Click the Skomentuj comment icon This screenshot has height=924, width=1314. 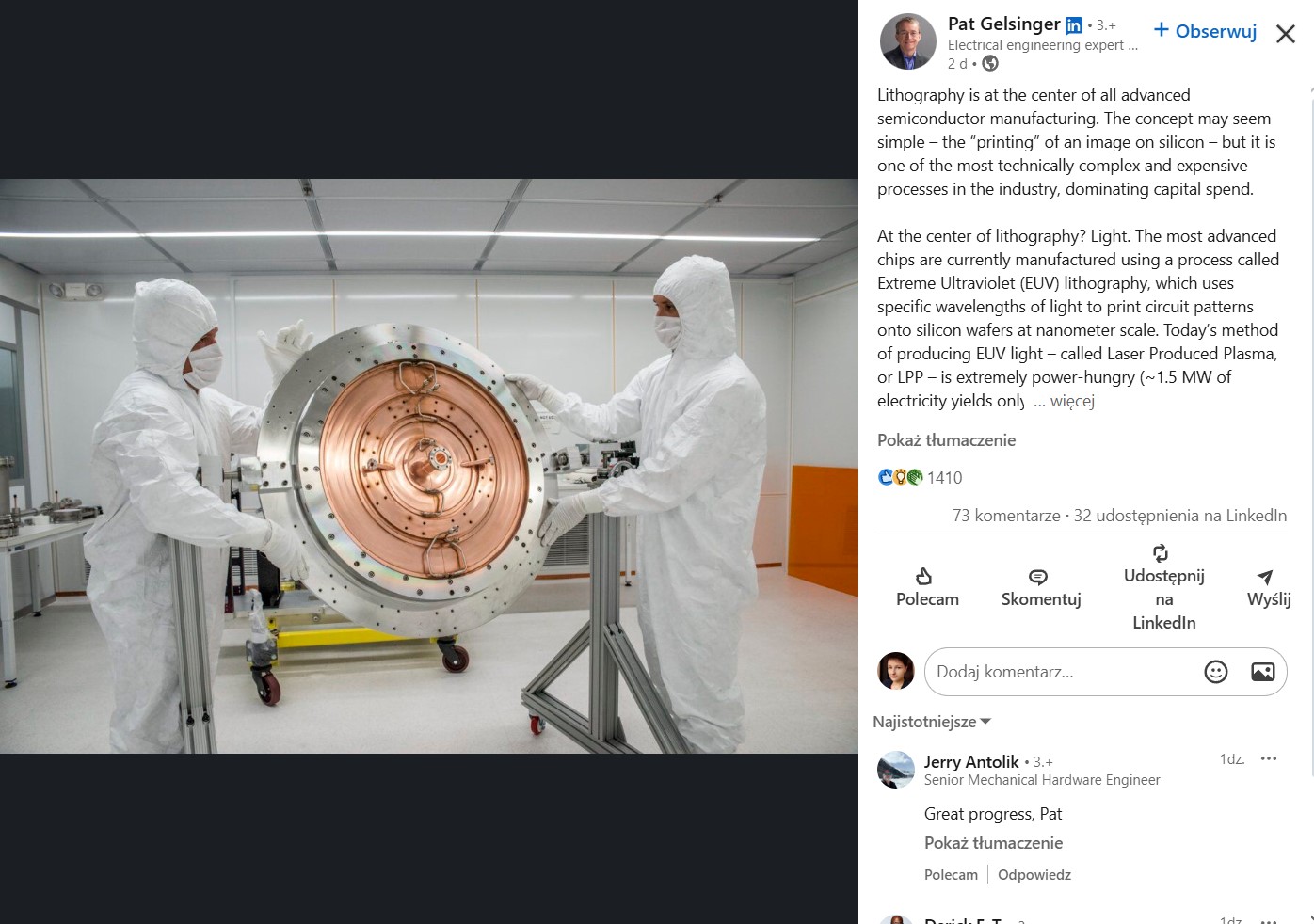tap(1038, 577)
